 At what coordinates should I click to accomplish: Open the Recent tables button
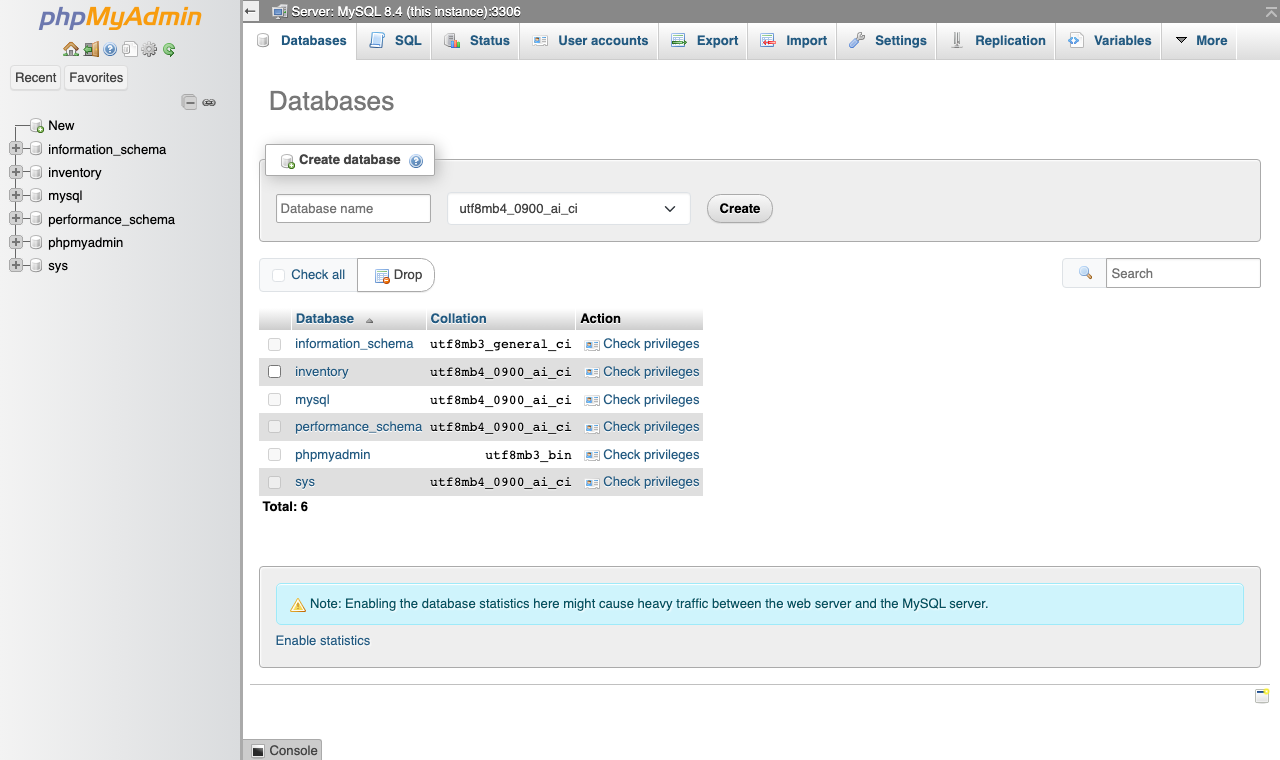(36, 78)
